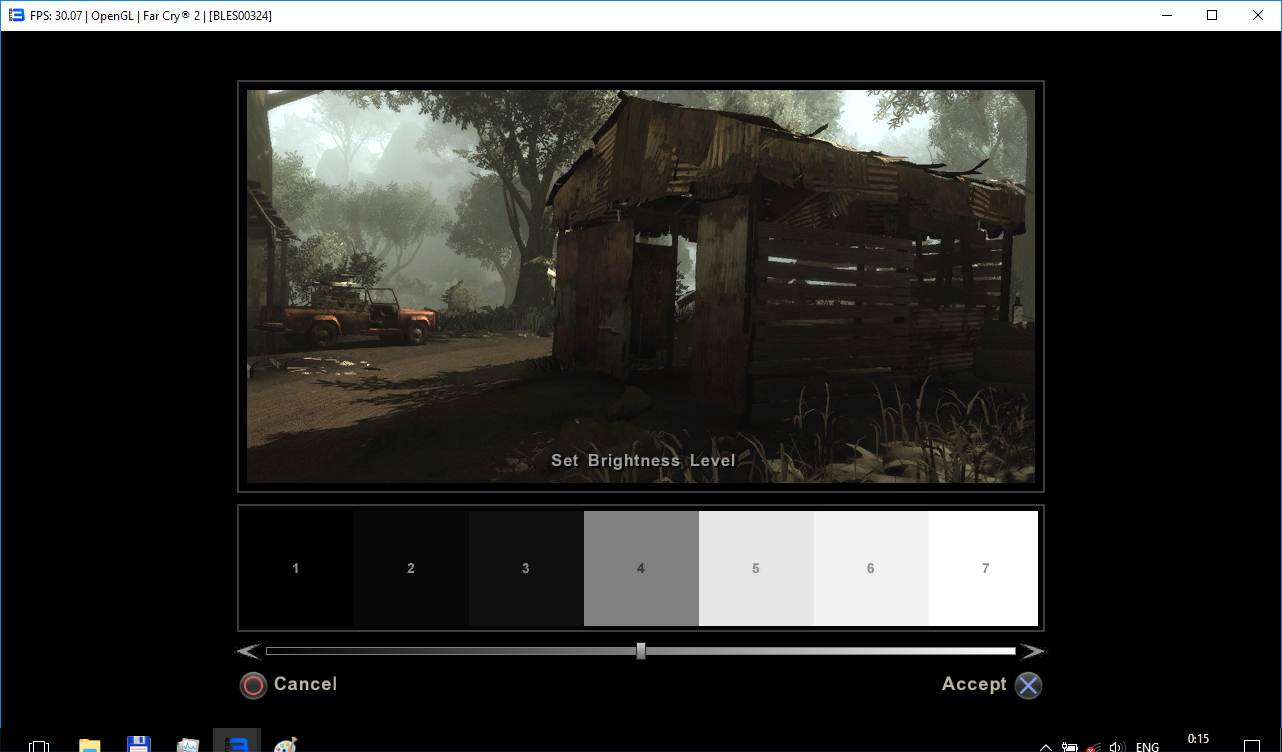Viewport: 1282px width, 752px height.
Task: Switch to RPCS3 in the taskbar
Action: pos(237,744)
